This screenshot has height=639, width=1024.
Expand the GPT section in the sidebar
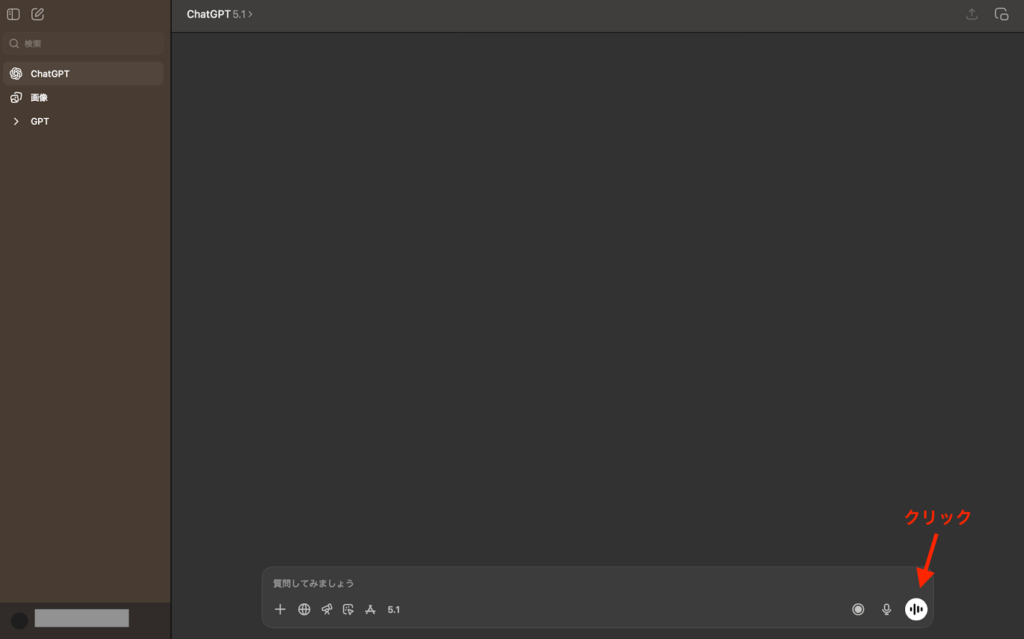pos(16,121)
